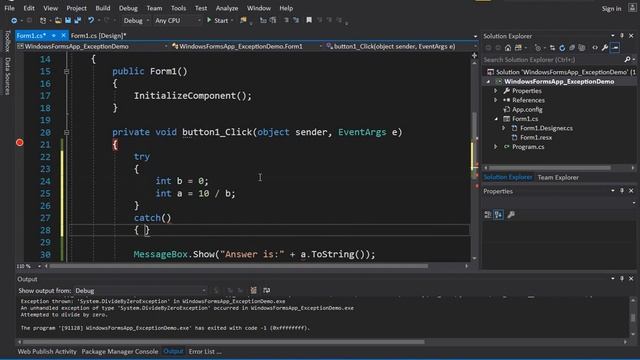Toggle Word Wrap in Output panel
640x360 pixels.
(x=267, y=290)
